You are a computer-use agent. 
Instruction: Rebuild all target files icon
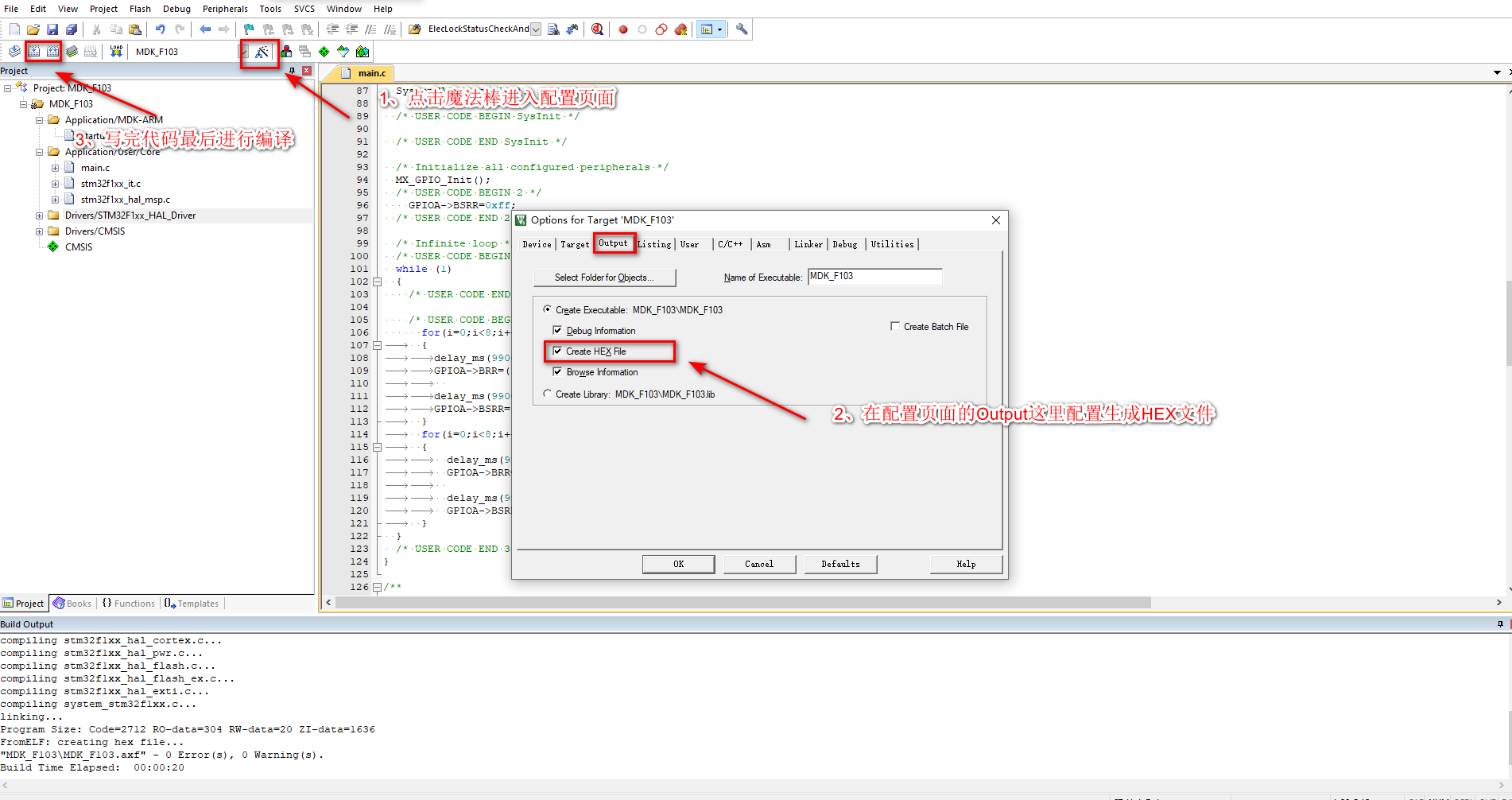(x=52, y=52)
